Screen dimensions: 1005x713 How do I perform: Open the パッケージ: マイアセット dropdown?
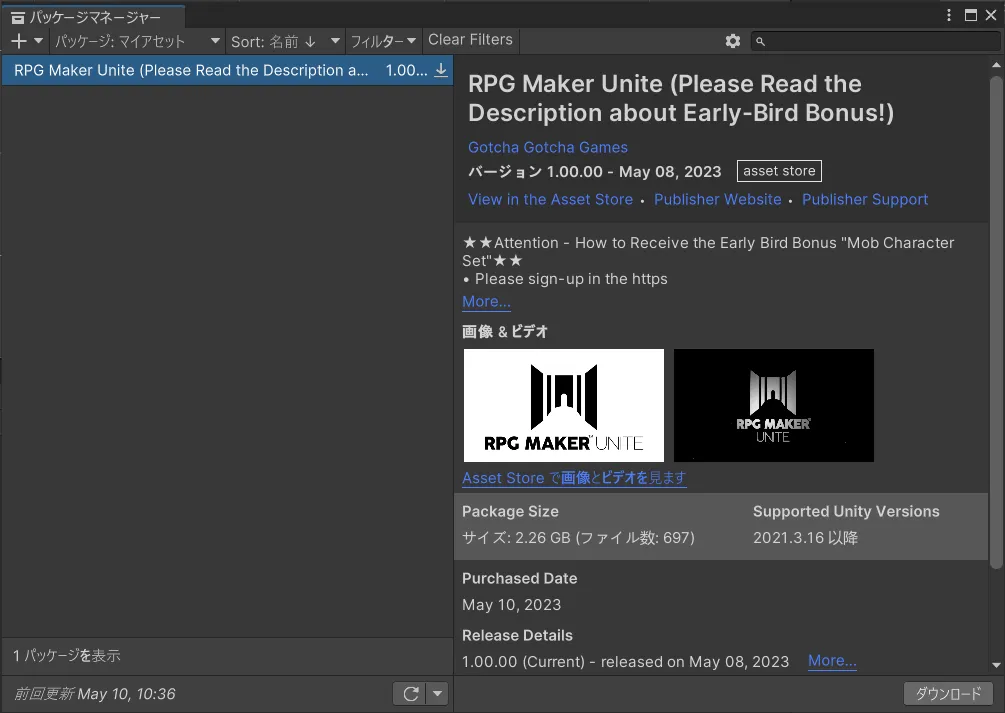click(x=137, y=41)
